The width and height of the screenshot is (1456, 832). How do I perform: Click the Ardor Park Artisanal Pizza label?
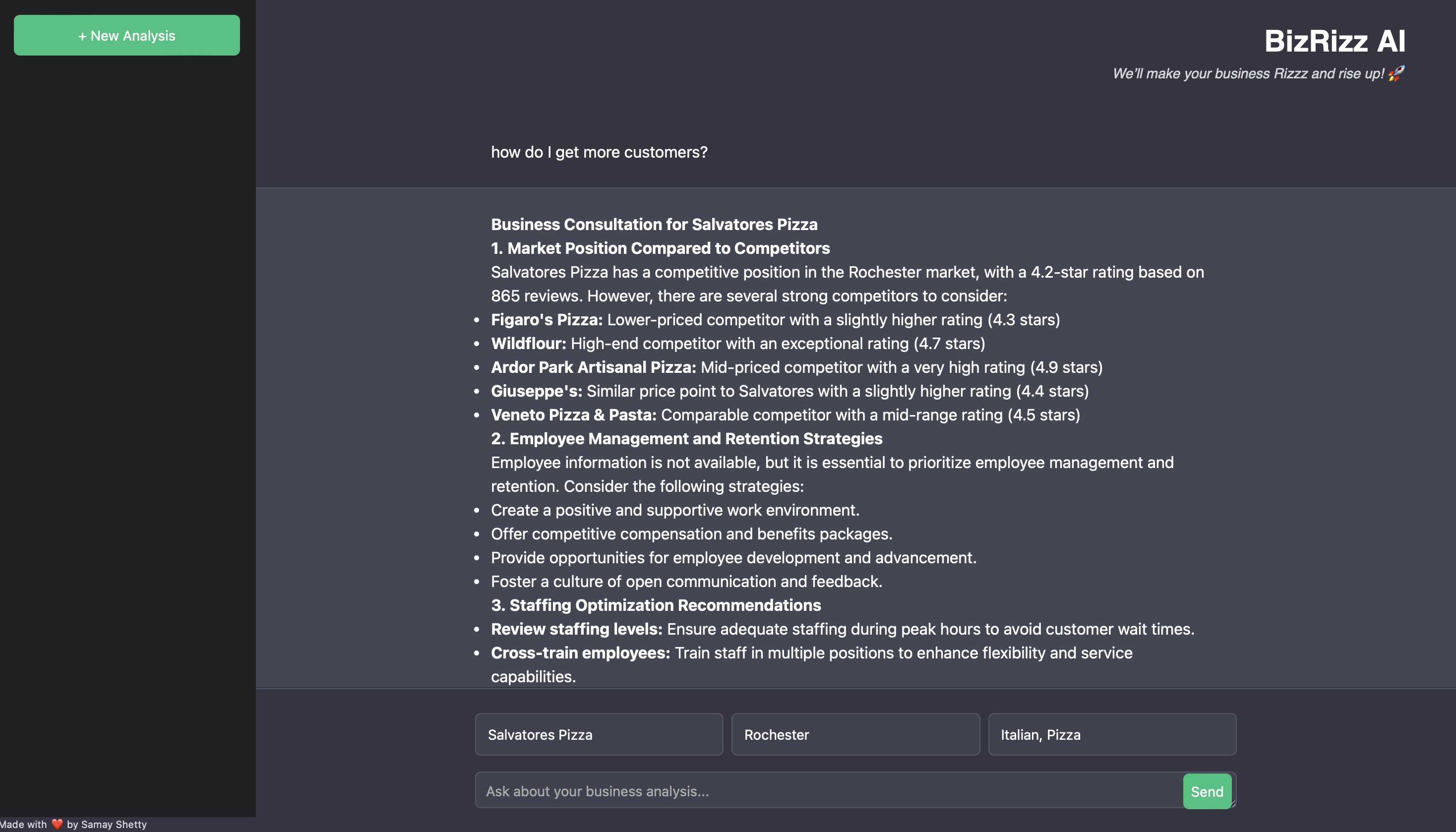[x=593, y=367]
